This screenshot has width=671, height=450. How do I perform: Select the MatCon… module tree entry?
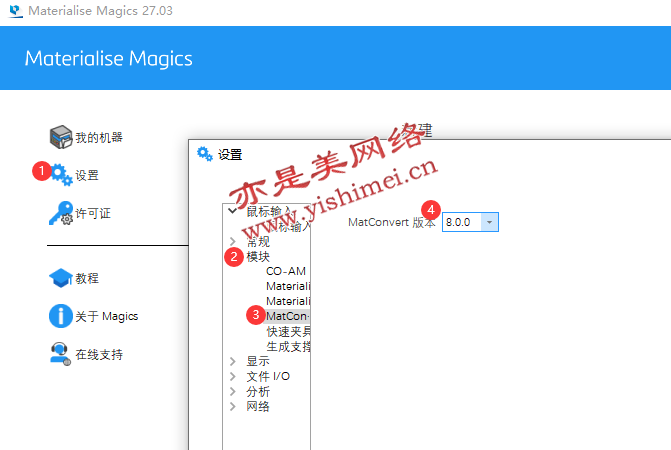tap(288, 316)
